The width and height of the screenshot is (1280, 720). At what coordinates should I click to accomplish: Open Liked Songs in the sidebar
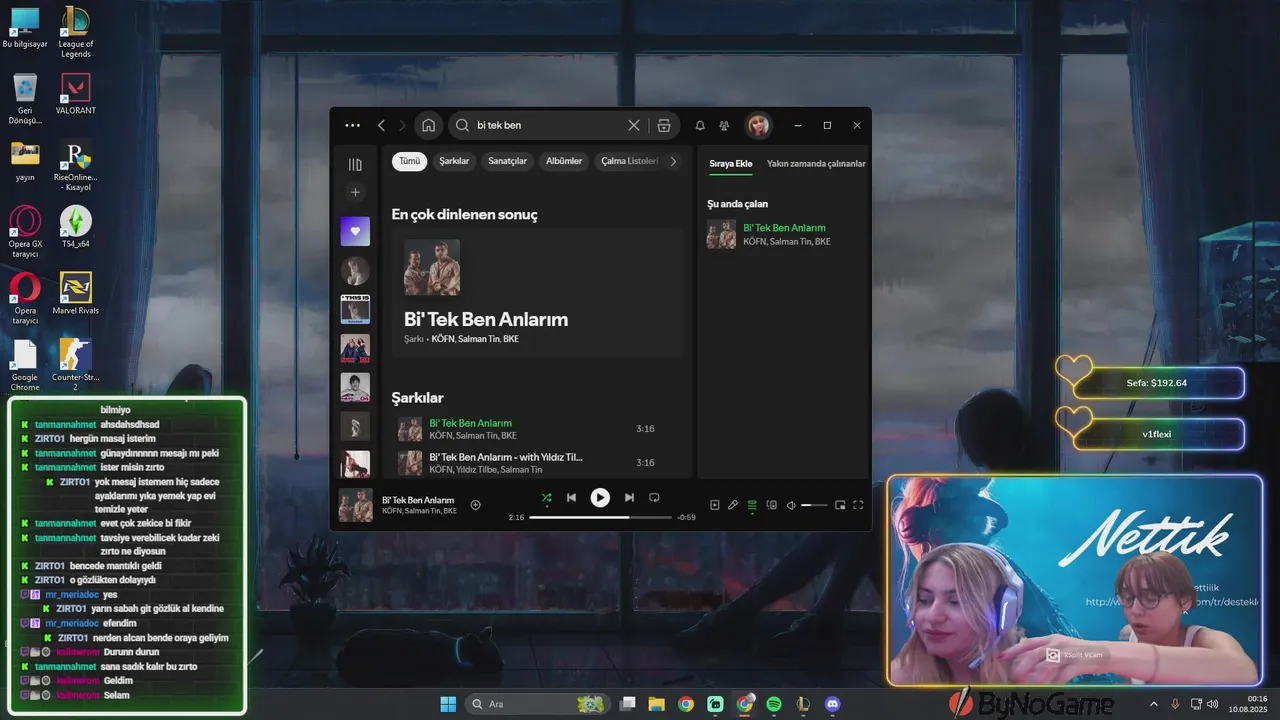(355, 231)
